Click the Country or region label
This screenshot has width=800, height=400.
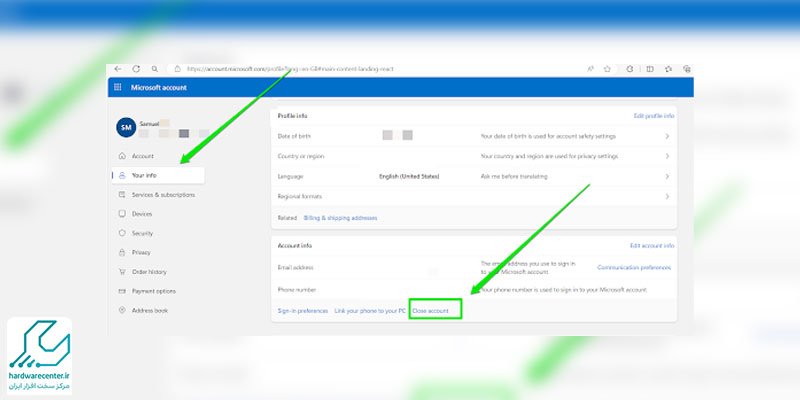(301, 156)
